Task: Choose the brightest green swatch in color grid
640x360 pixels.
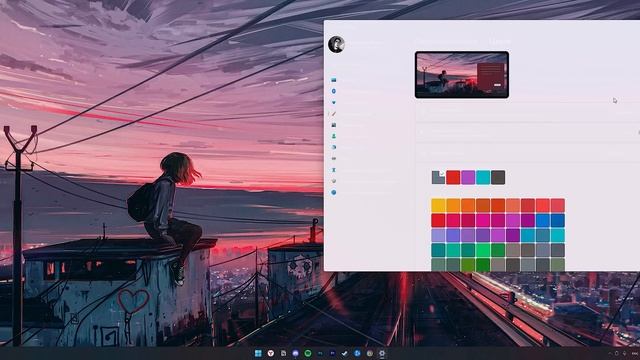Action: click(483, 250)
